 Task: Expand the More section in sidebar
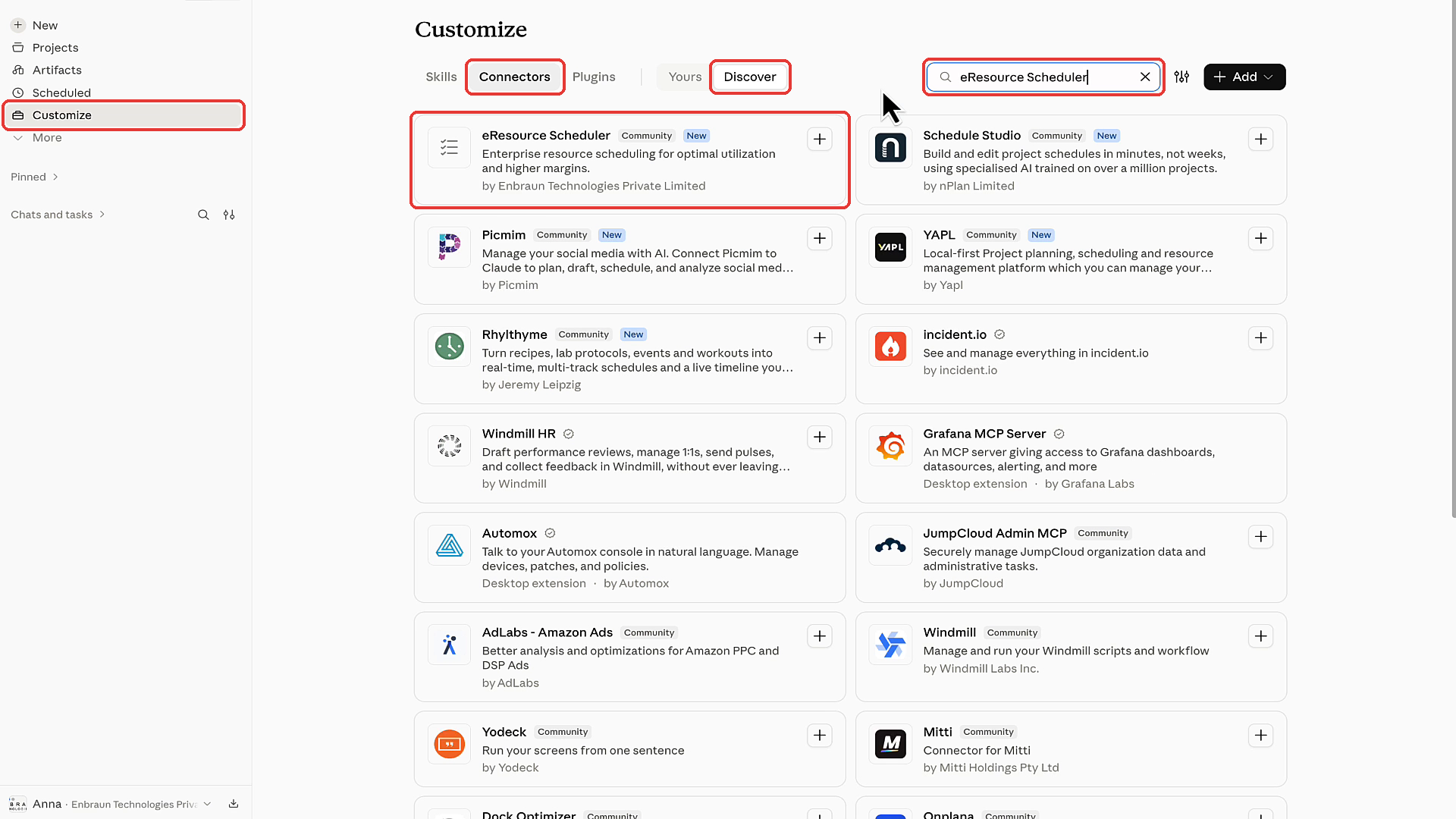pos(47,137)
